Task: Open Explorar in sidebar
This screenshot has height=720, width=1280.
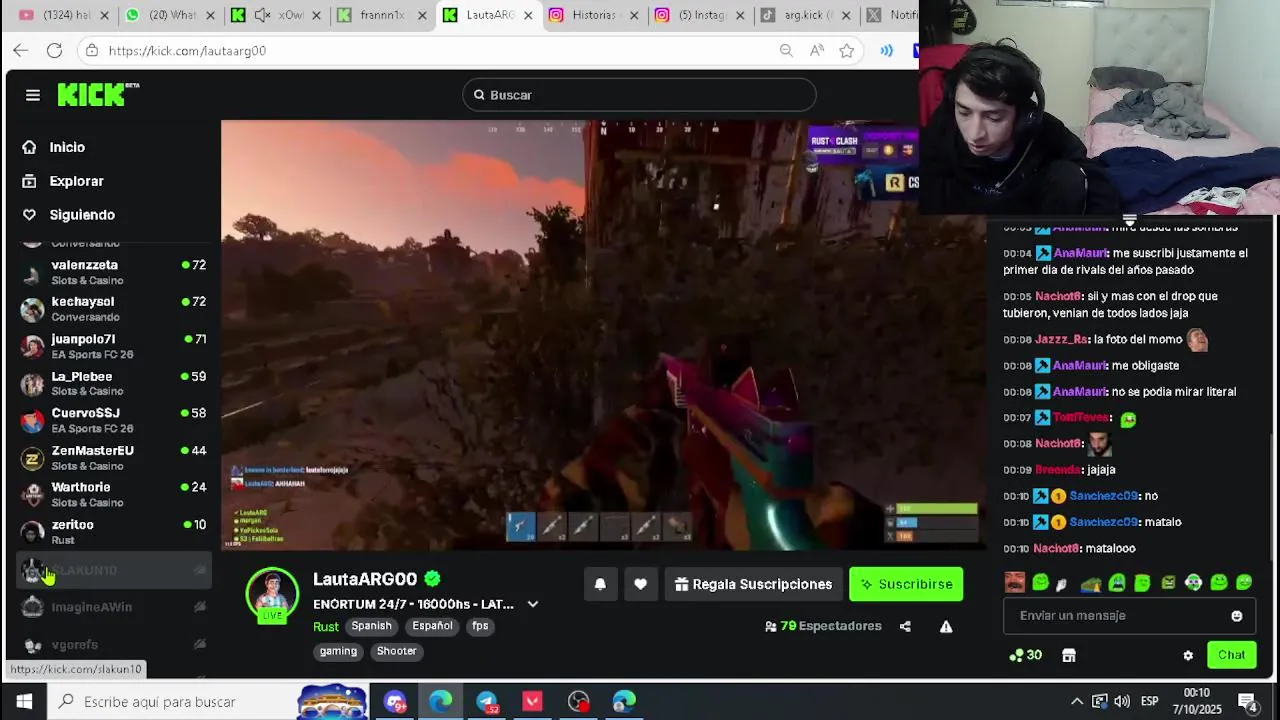Action: (77, 181)
